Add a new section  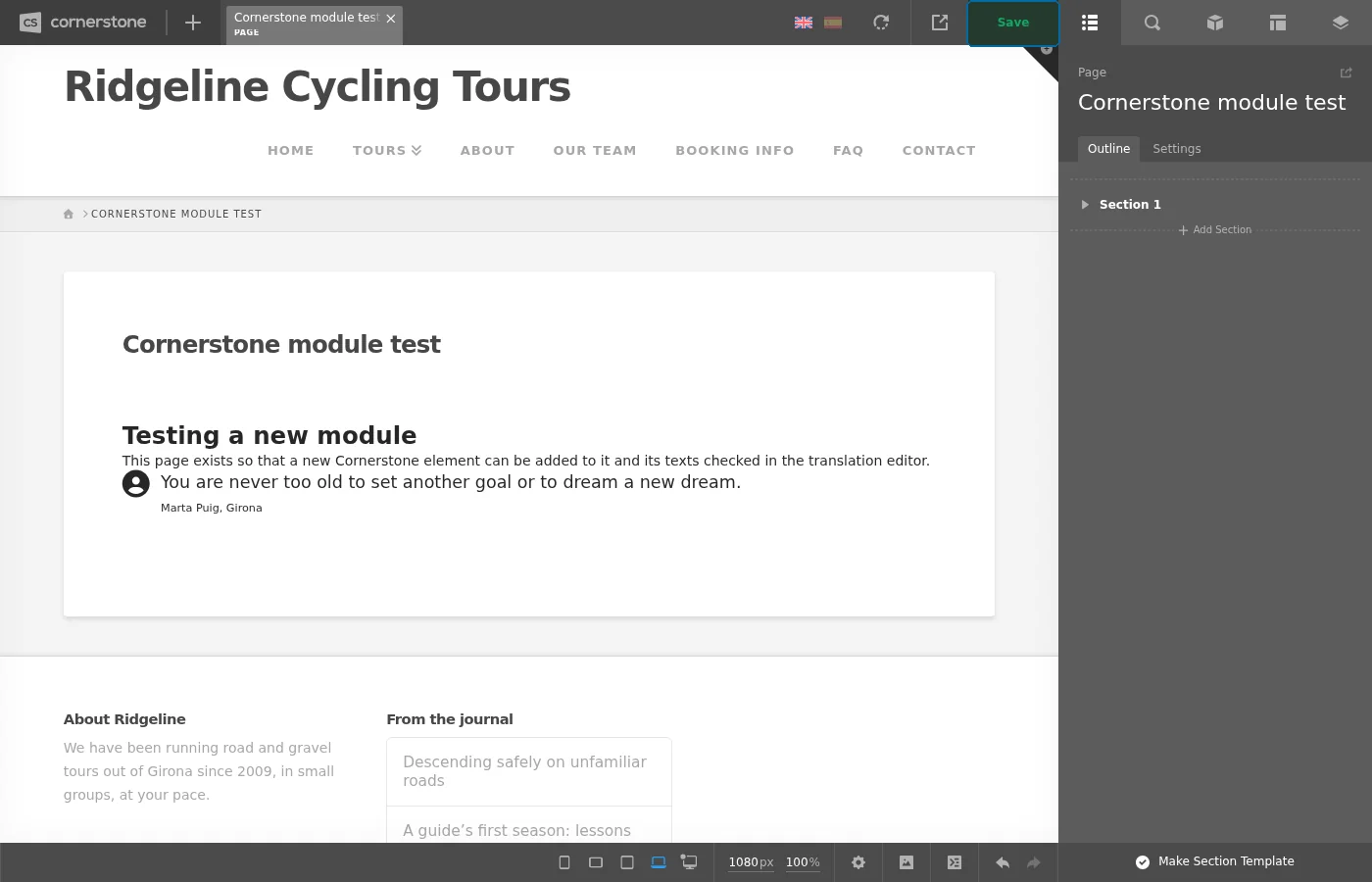coord(1215,230)
